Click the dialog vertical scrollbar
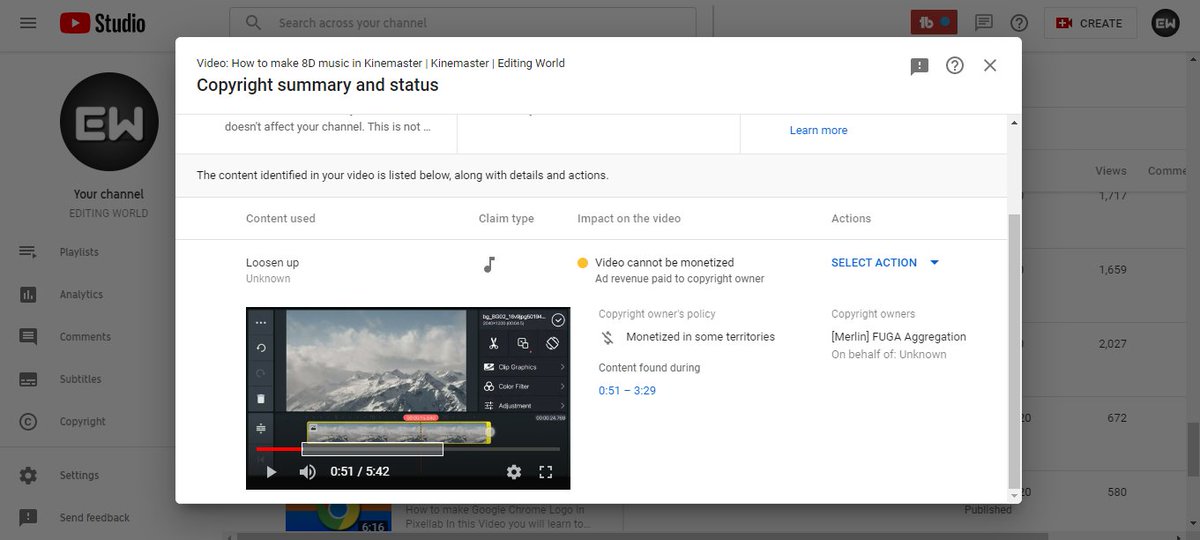The image size is (1200, 540). pyautogui.click(x=1015, y=351)
